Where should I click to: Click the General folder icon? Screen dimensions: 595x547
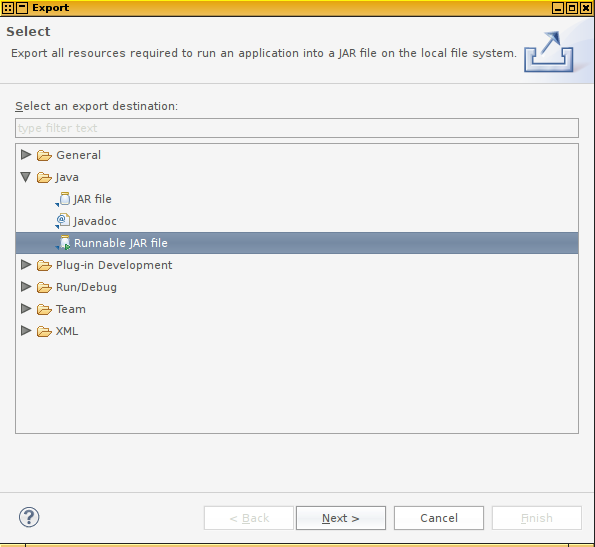[x=44, y=155]
